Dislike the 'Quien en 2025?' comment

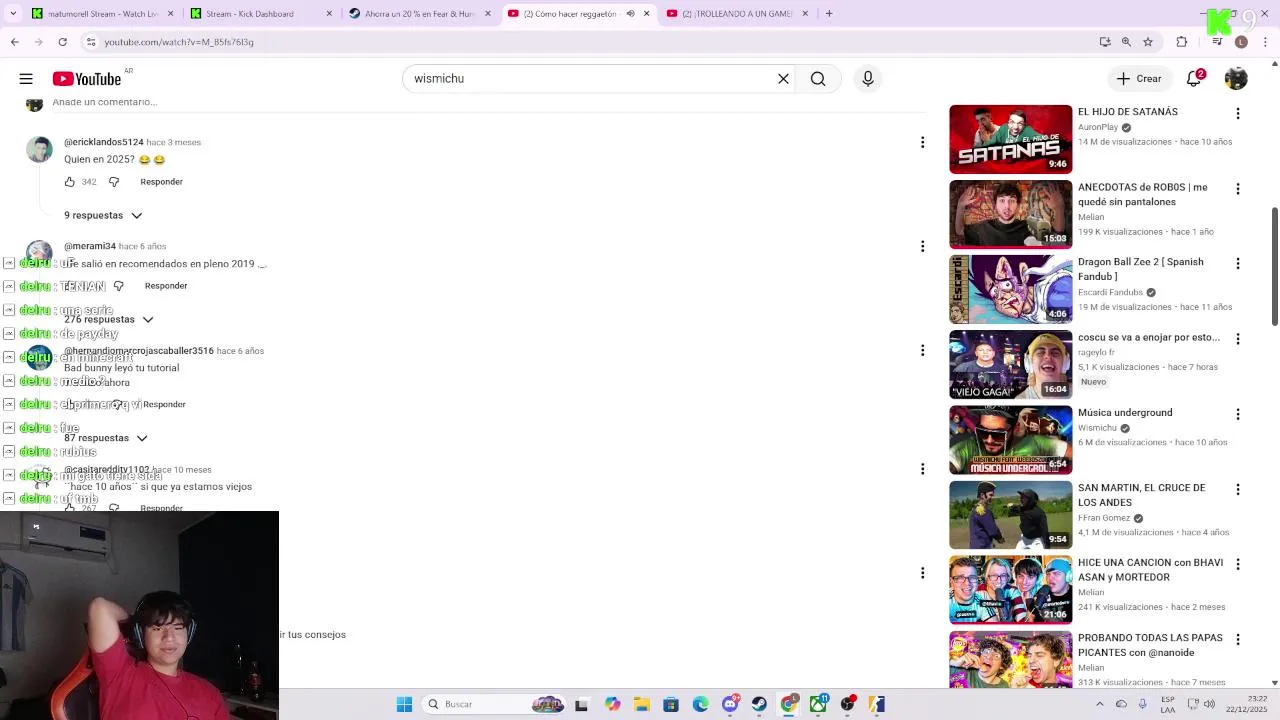114,182
